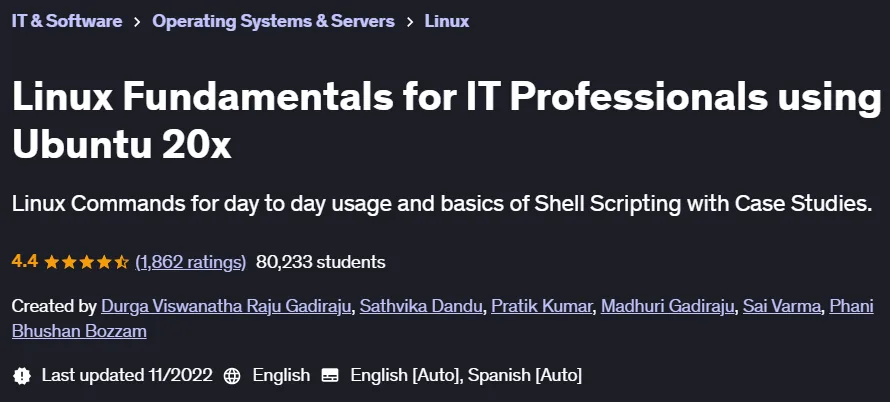Open instructor Pratik Kumar profile

pos(542,307)
